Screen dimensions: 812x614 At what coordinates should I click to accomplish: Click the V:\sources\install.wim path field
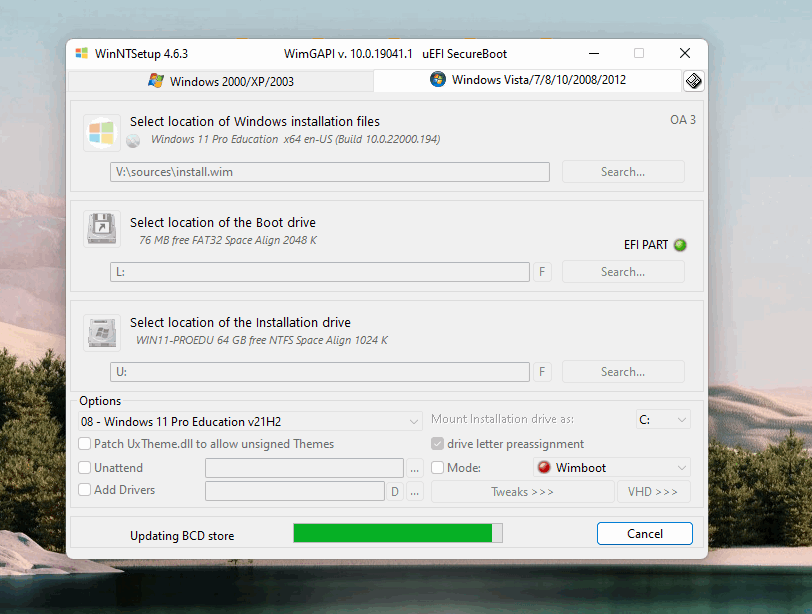point(330,172)
